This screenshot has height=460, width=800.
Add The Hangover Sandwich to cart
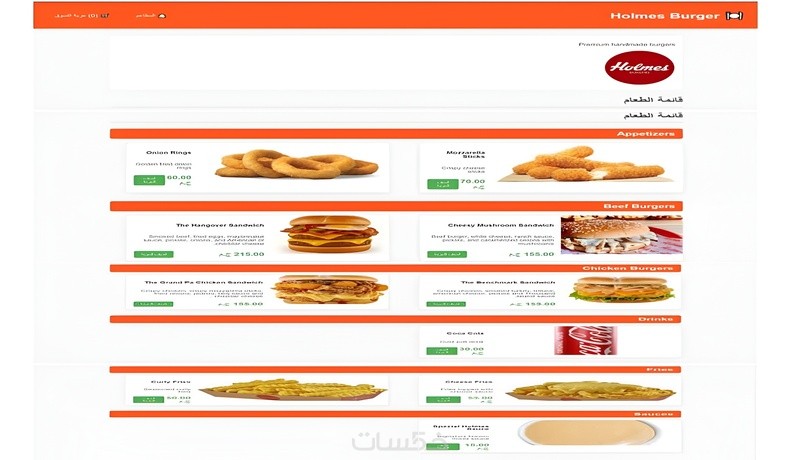[x=154, y=254]
